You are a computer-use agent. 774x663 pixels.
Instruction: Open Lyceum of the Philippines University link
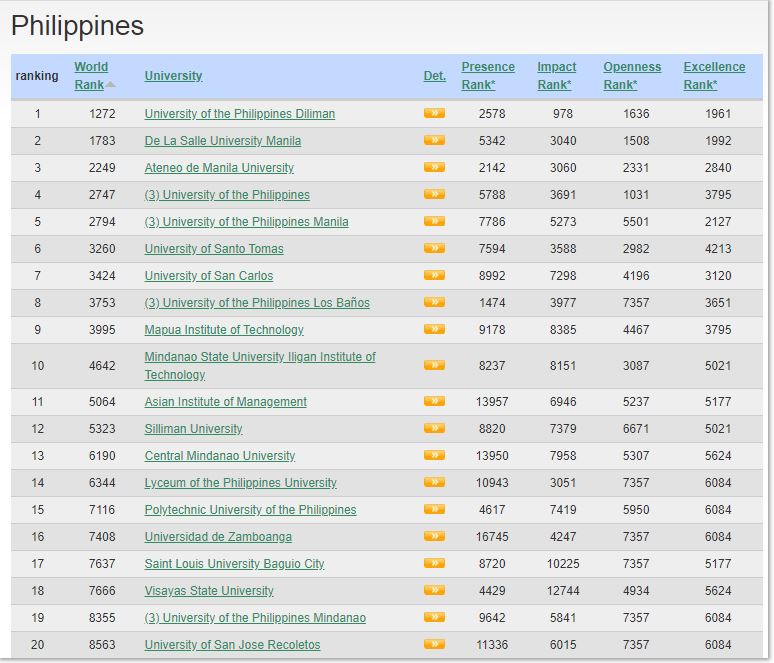[240, 483]
